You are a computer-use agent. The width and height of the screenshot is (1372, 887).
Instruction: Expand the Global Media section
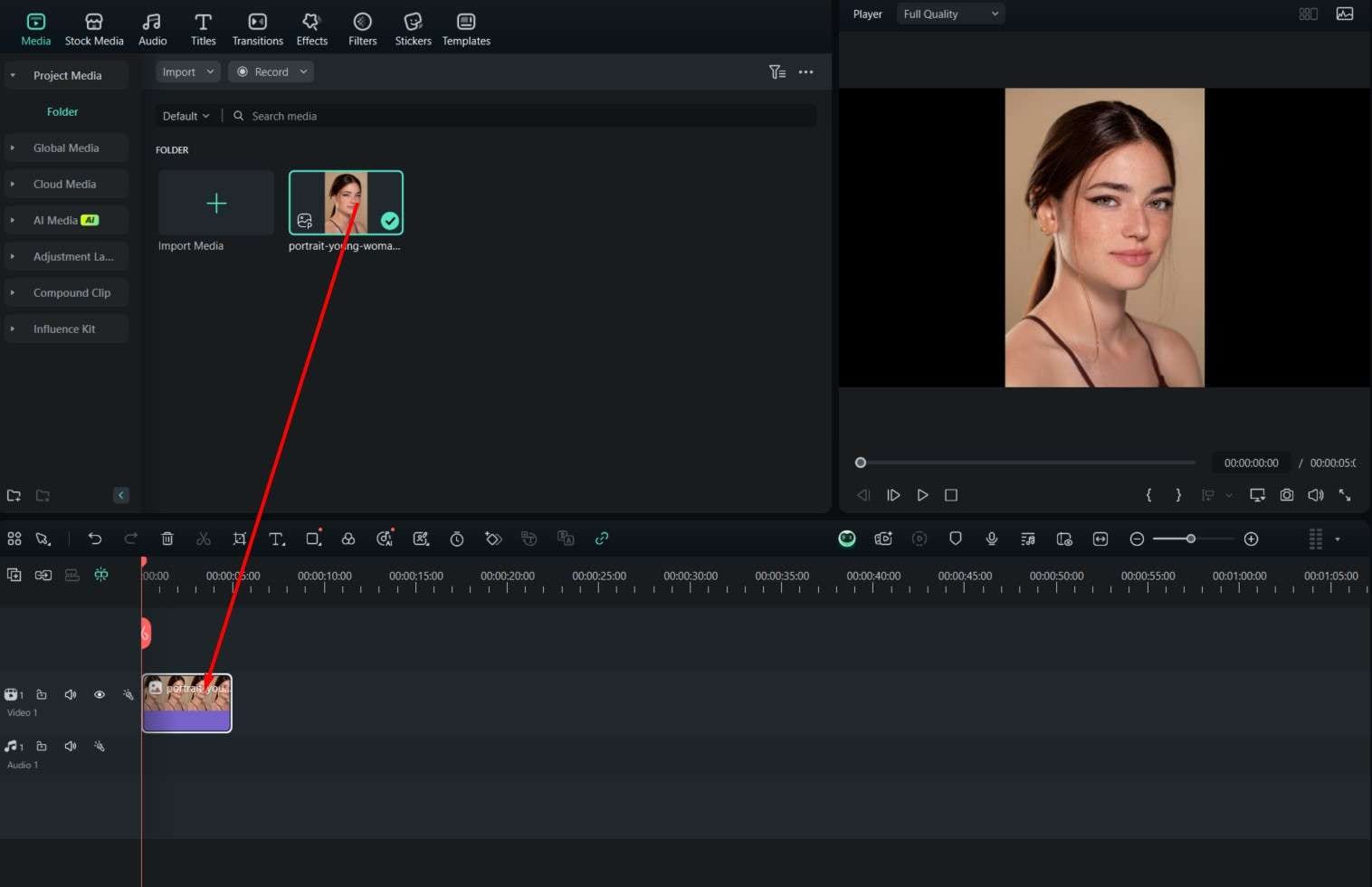click(x=66, y=148)
